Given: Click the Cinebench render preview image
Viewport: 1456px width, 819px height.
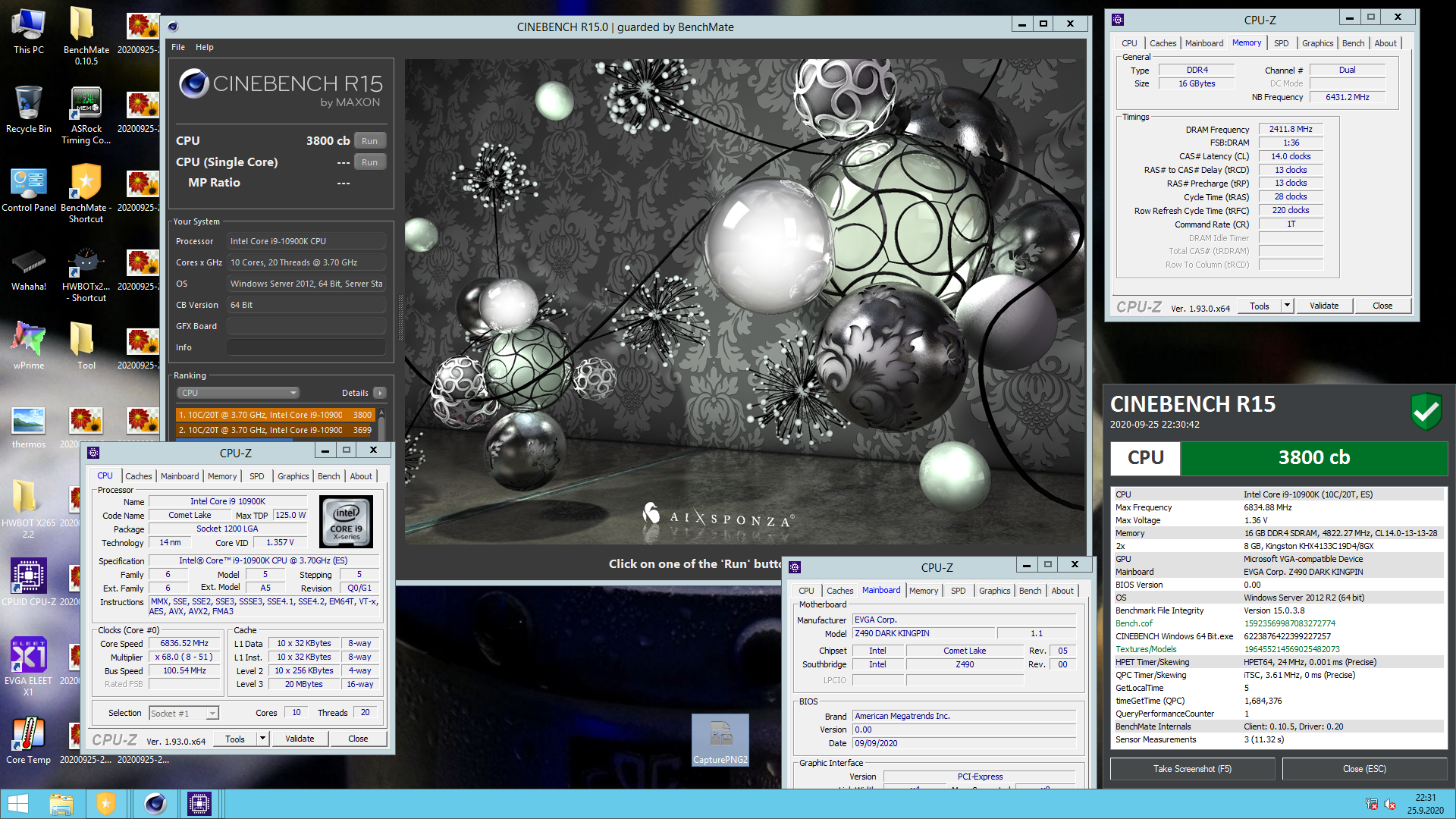Looking at the screenshot, I should tap(745, 302).
